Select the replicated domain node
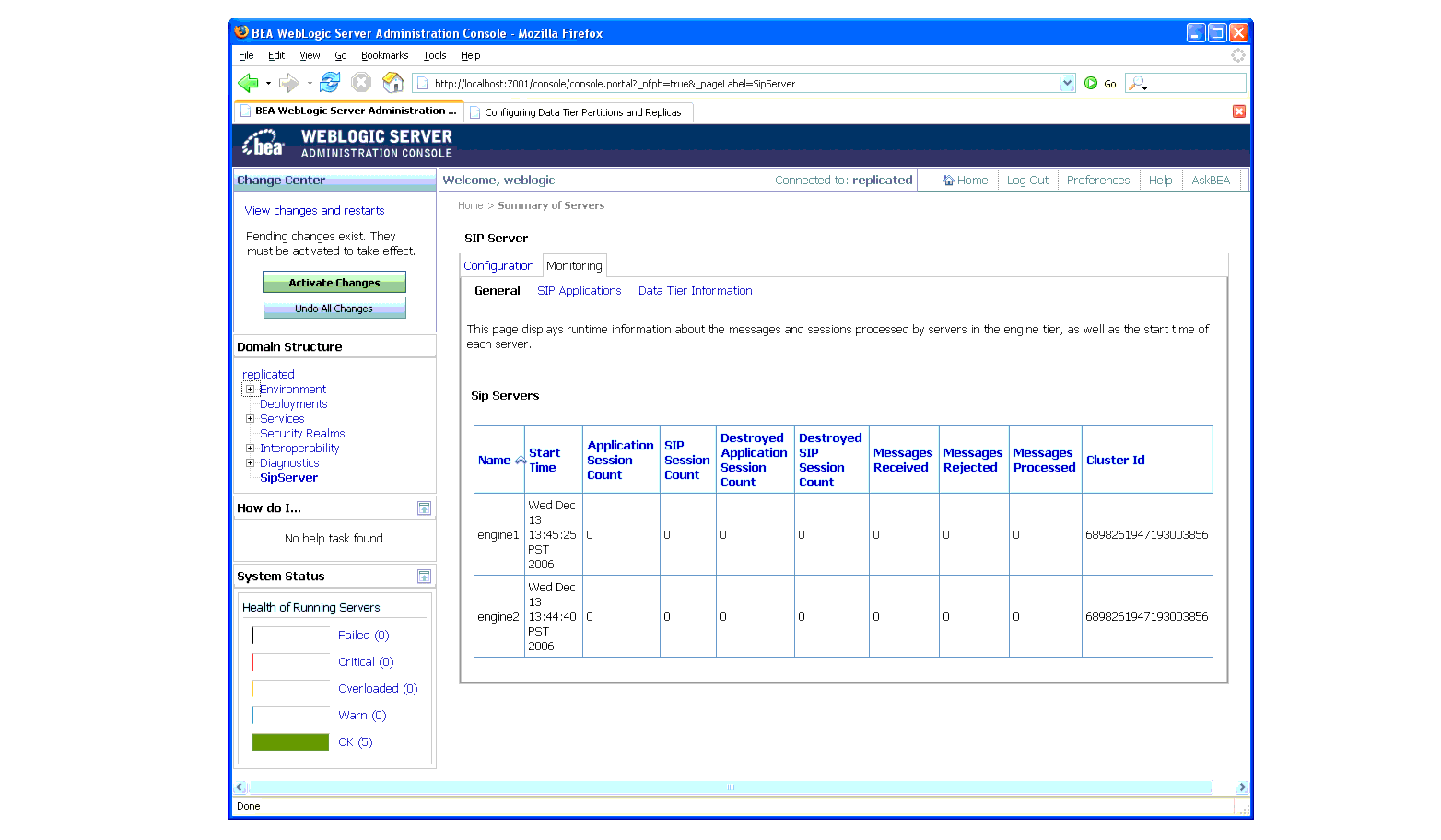Viewport: 1441px width, 840px height. (x=268, y=375)
